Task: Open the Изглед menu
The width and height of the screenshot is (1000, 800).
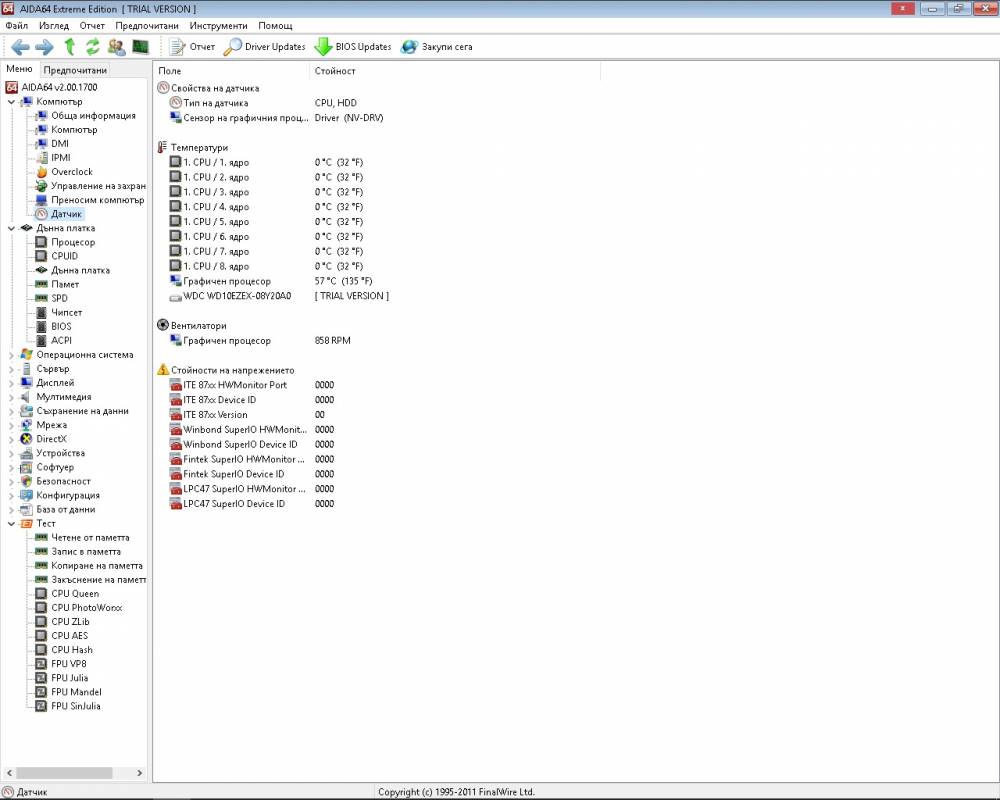Action: (54, 26)
